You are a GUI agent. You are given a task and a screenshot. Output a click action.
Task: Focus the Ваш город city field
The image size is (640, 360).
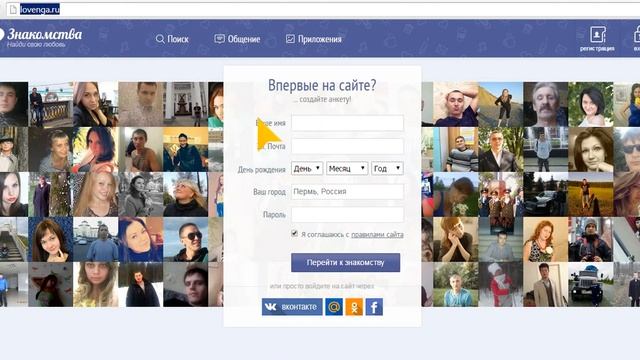pos(347,191)
